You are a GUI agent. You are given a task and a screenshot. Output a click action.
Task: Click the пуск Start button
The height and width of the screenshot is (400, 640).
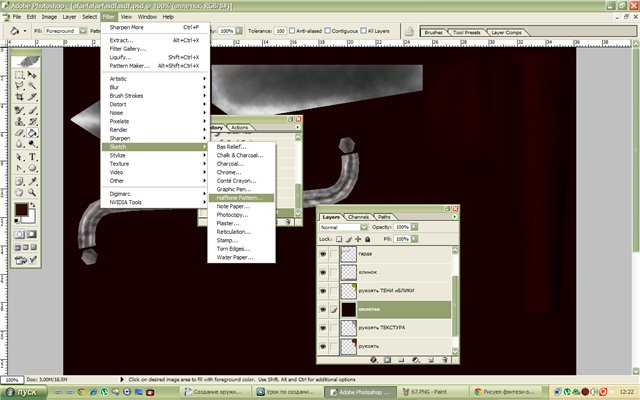pos(24,392)
